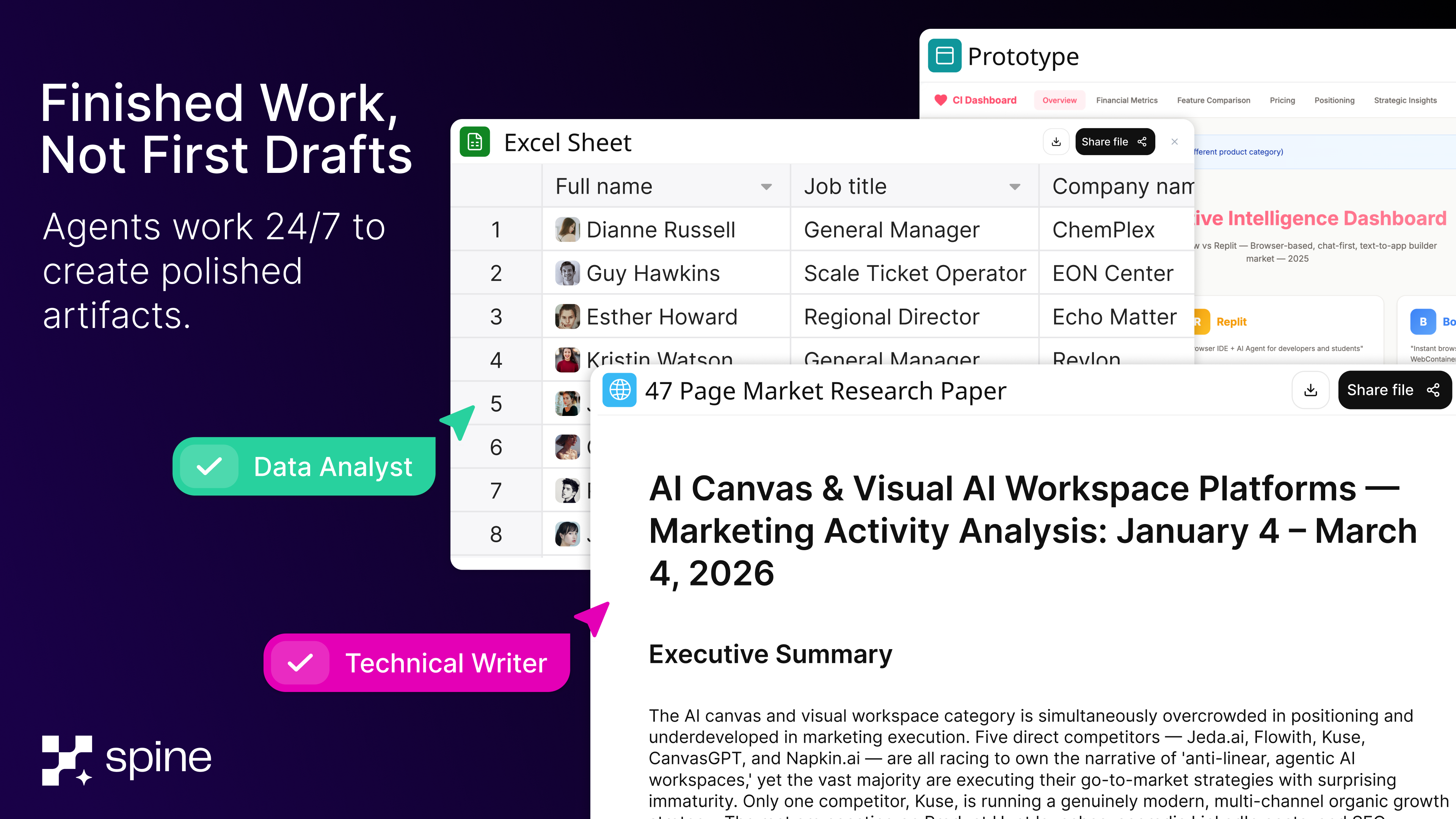Click Share file on the Research Paper
Viewport: 1456px width, 819px height.
pyautogui.click(x=1393, y=390)
